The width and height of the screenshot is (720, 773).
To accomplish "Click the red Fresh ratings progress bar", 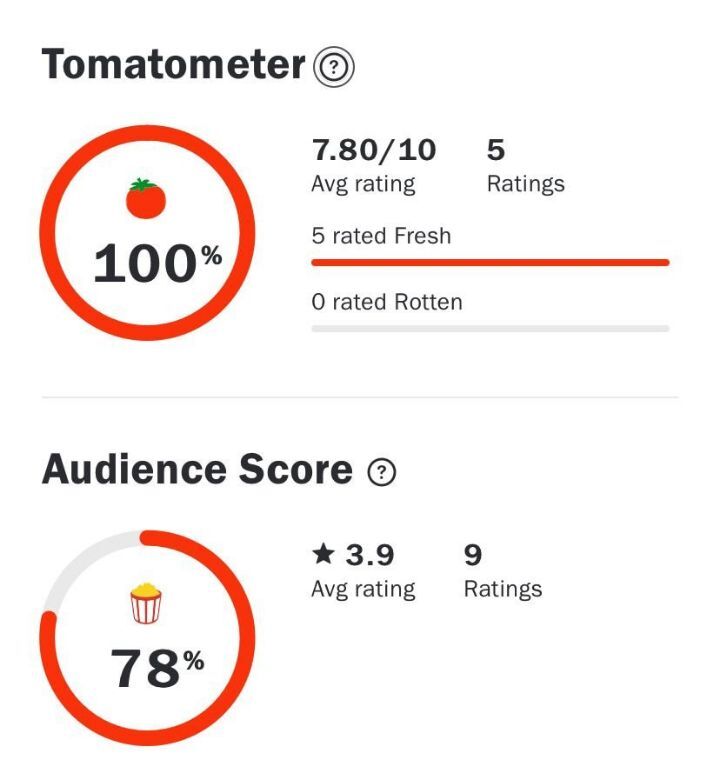I will [490, 262].
